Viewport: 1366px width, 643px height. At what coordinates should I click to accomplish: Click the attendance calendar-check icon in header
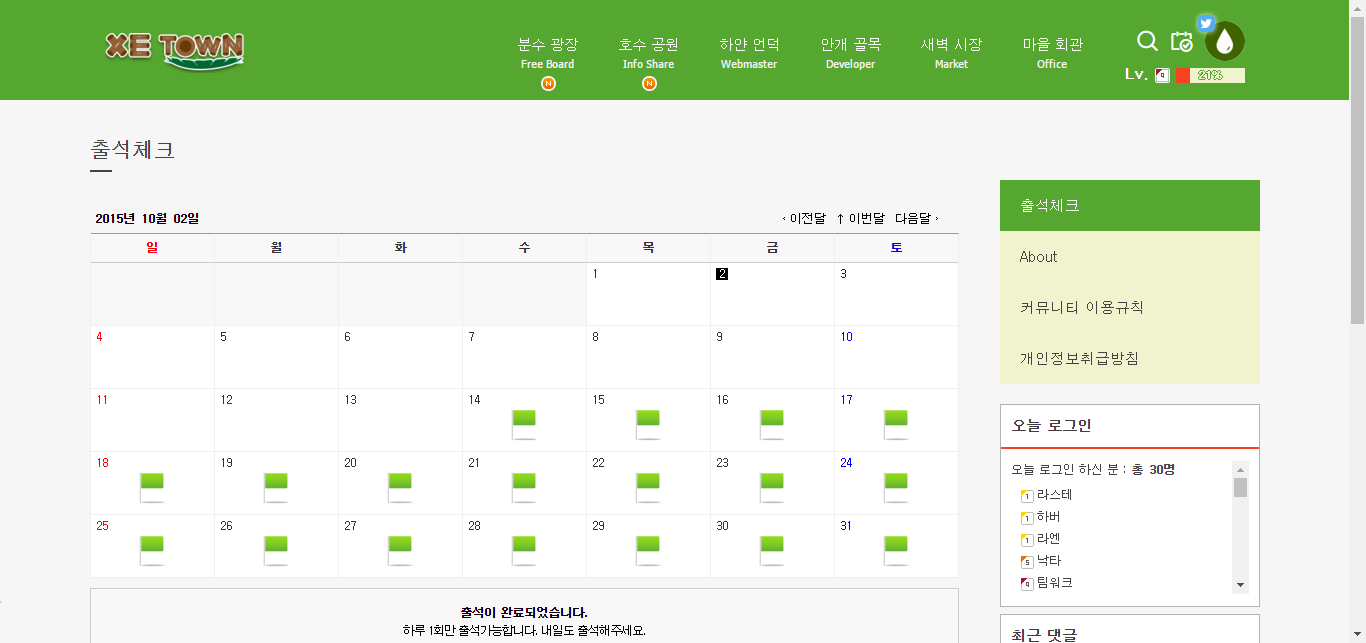coord(1182,41)
